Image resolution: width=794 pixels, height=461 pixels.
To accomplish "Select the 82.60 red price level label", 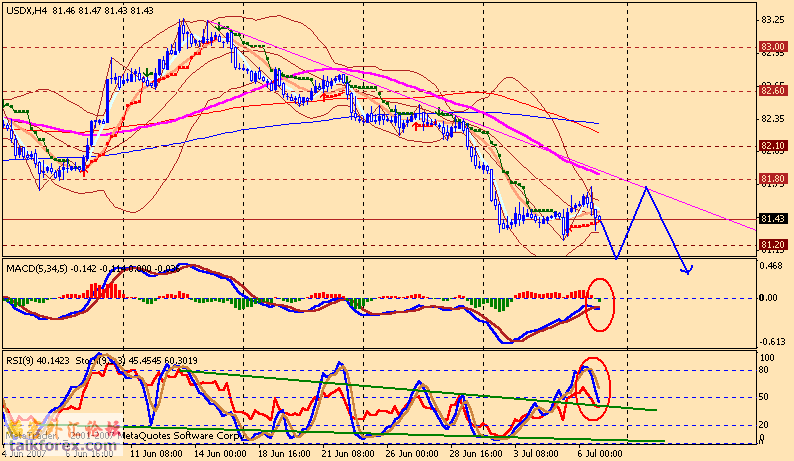I will tap(773, 91).
